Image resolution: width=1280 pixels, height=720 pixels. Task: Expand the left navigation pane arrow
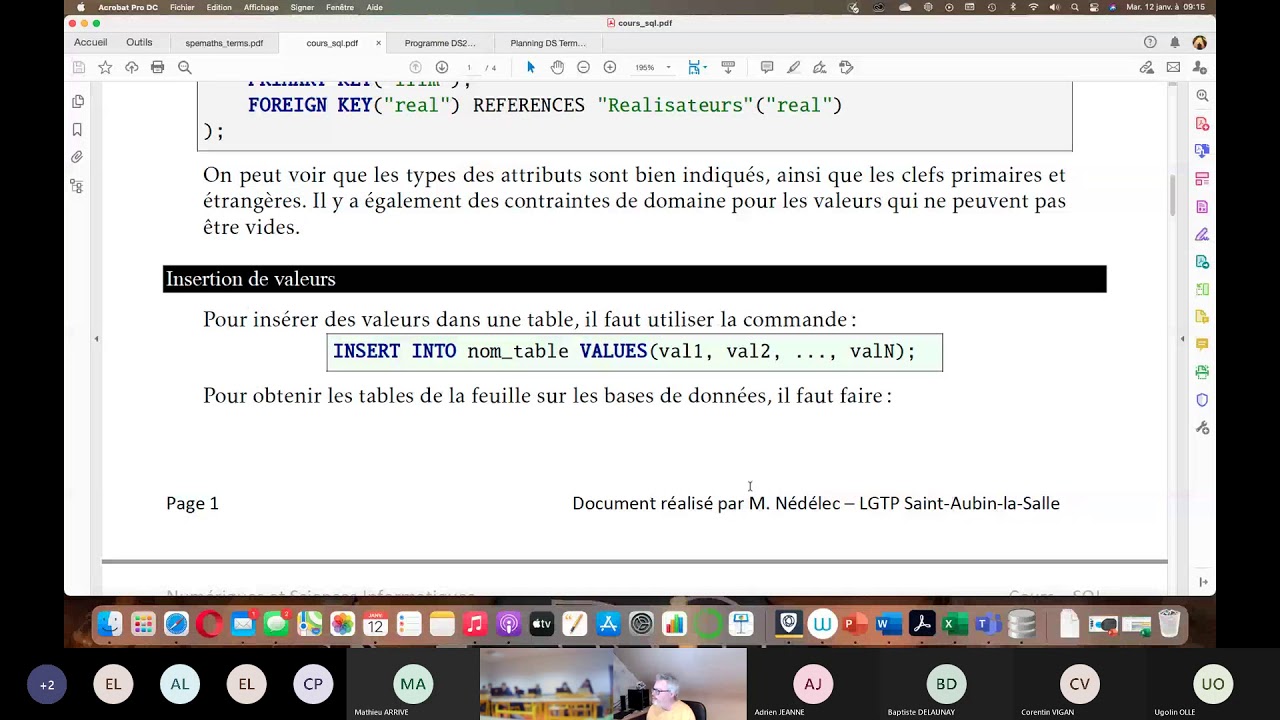[x=96, y=339]
